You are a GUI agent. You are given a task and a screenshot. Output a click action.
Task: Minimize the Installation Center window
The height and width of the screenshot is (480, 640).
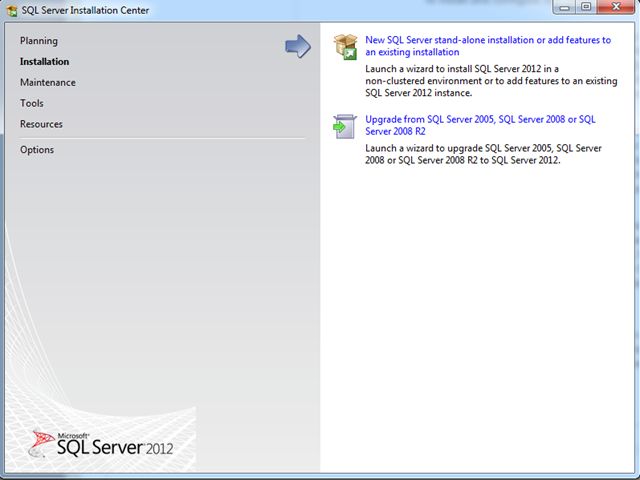[564, 7]
